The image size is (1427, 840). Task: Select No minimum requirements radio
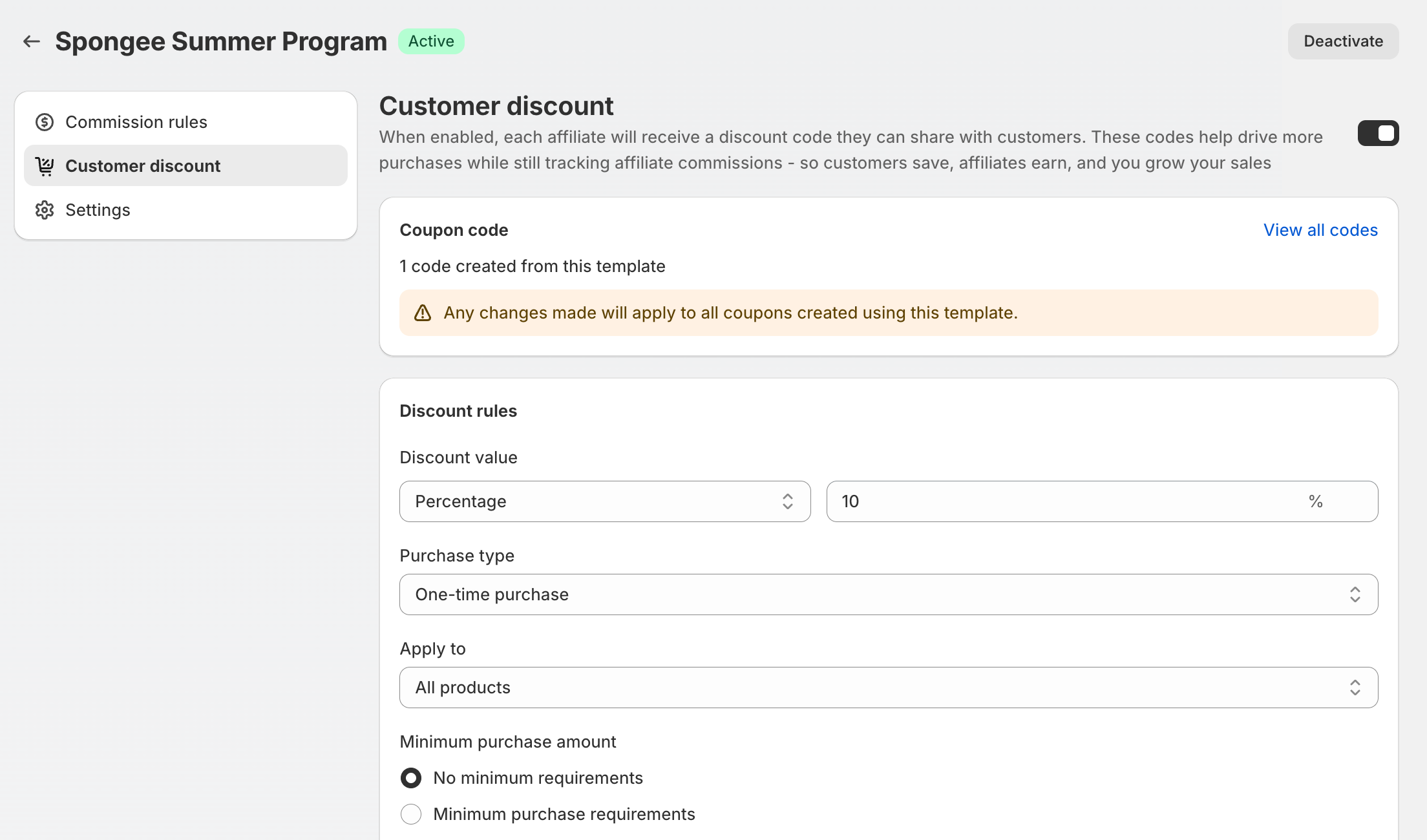[411, 778]
